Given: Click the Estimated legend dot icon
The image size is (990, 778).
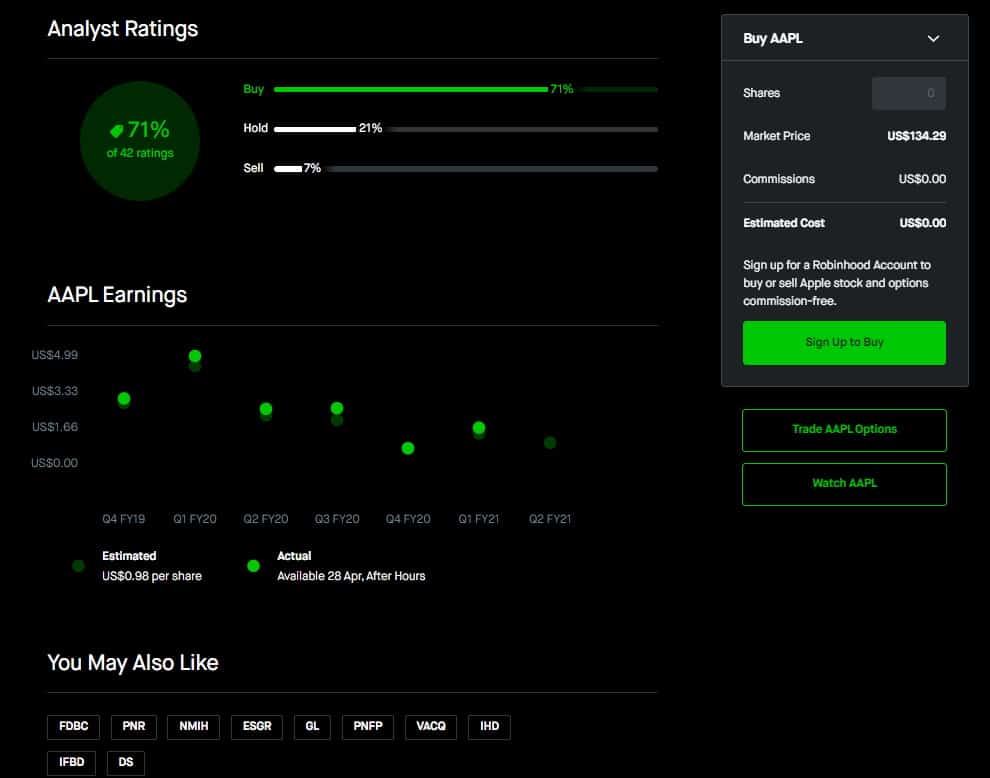Looking at the screenshot, I should [78, 566].
